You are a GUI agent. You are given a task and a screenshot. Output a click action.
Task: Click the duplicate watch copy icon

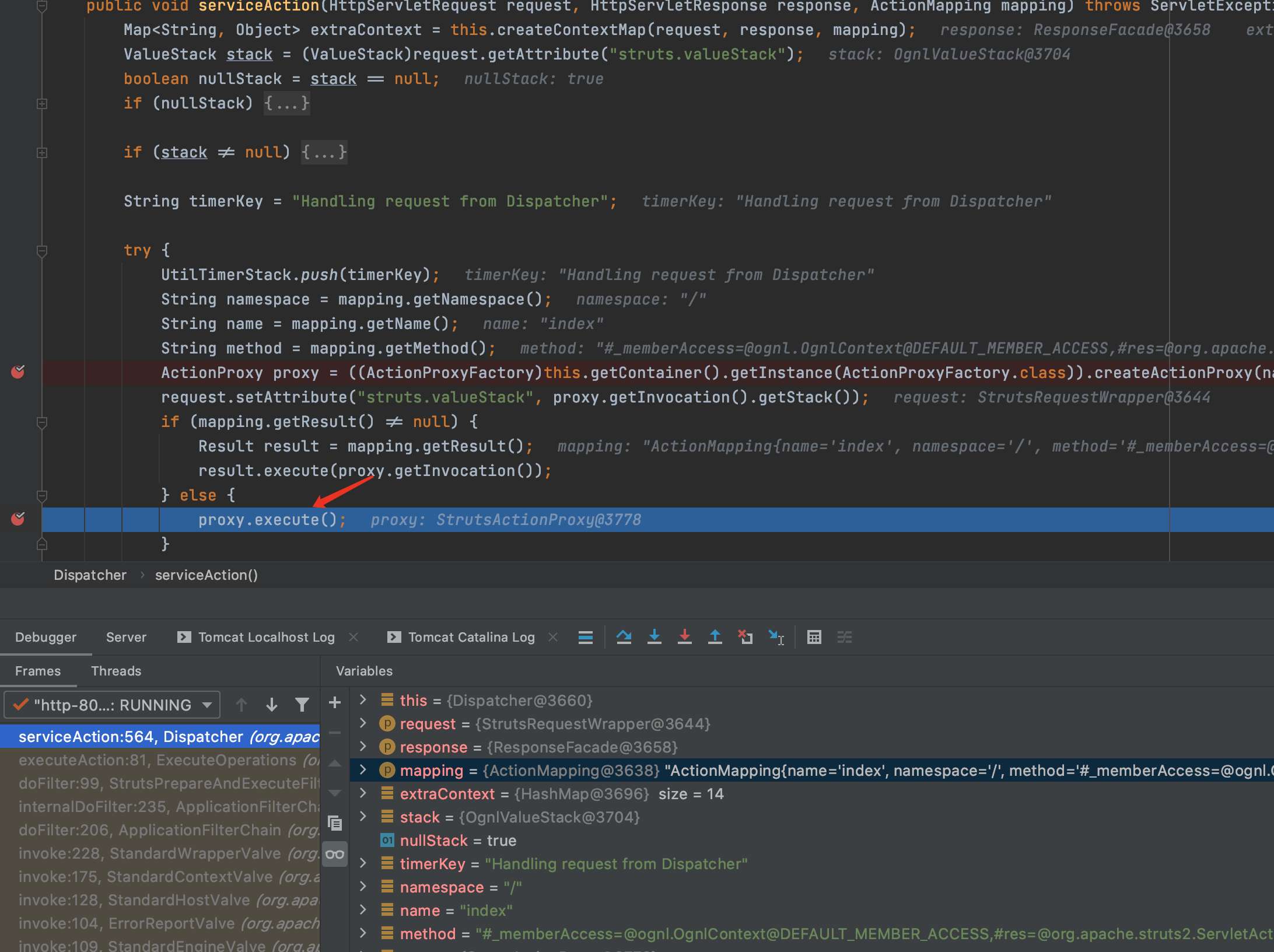tap(335, 823)
